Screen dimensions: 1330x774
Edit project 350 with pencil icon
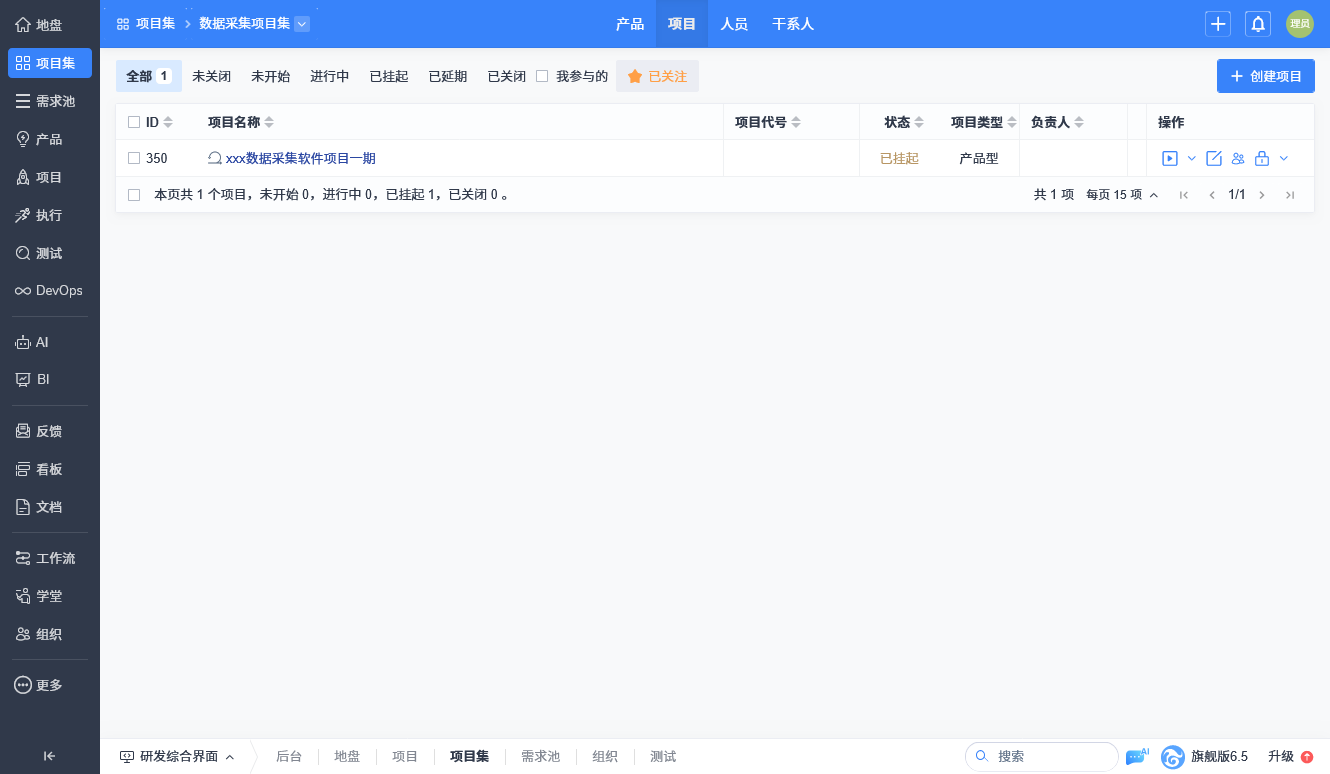[1214, 158]
